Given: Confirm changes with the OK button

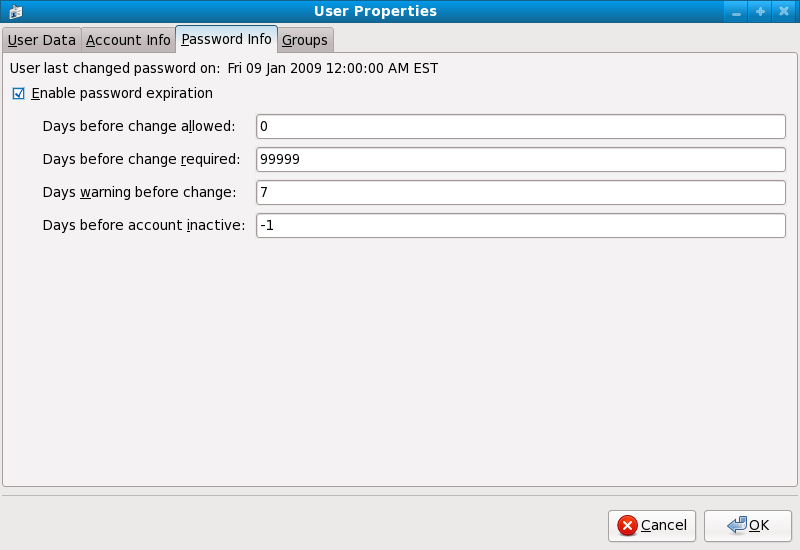Looking at the screenshot, I should click(748, 525).
